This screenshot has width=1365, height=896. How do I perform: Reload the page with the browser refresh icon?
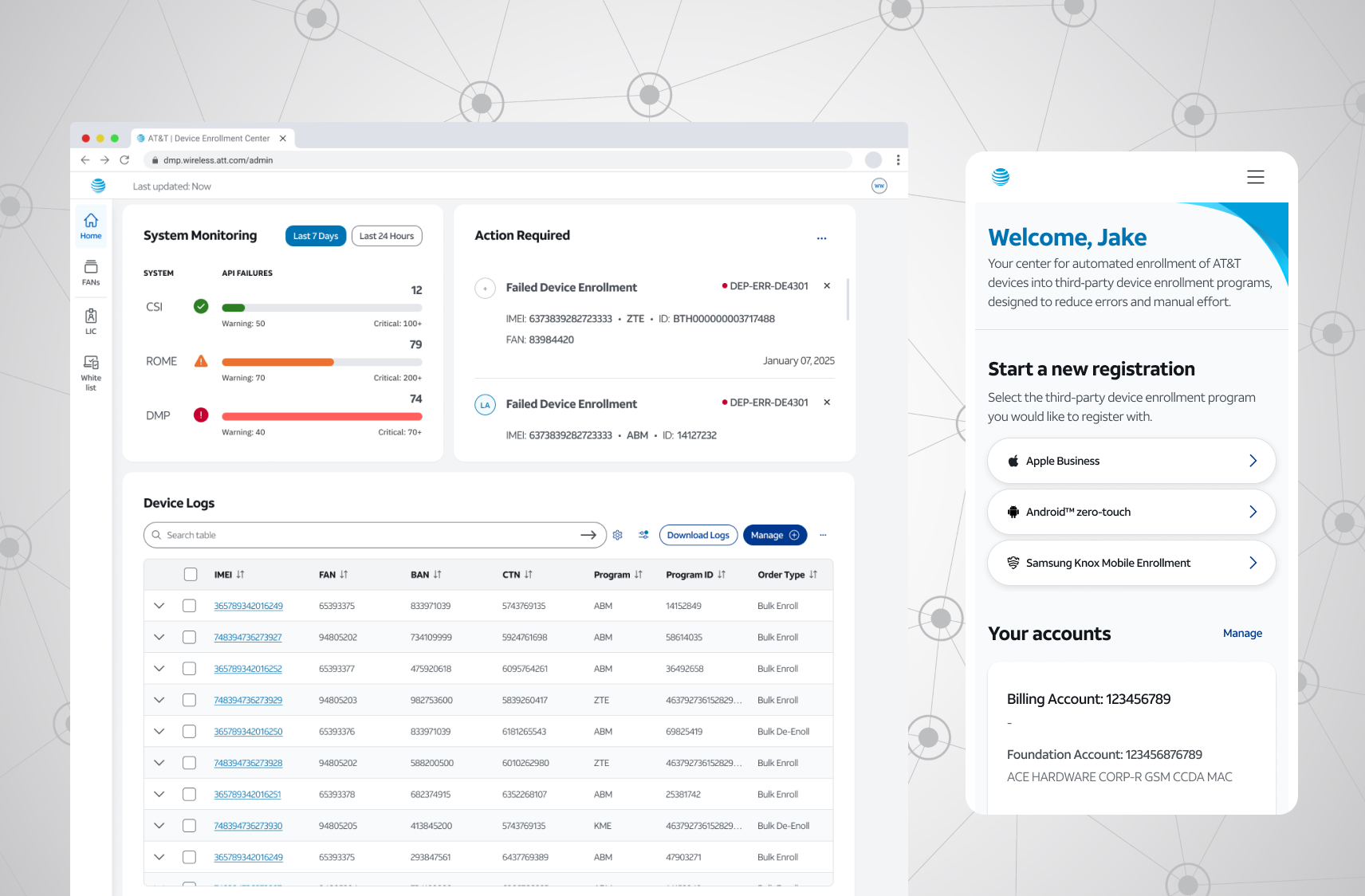pos(124,160)
